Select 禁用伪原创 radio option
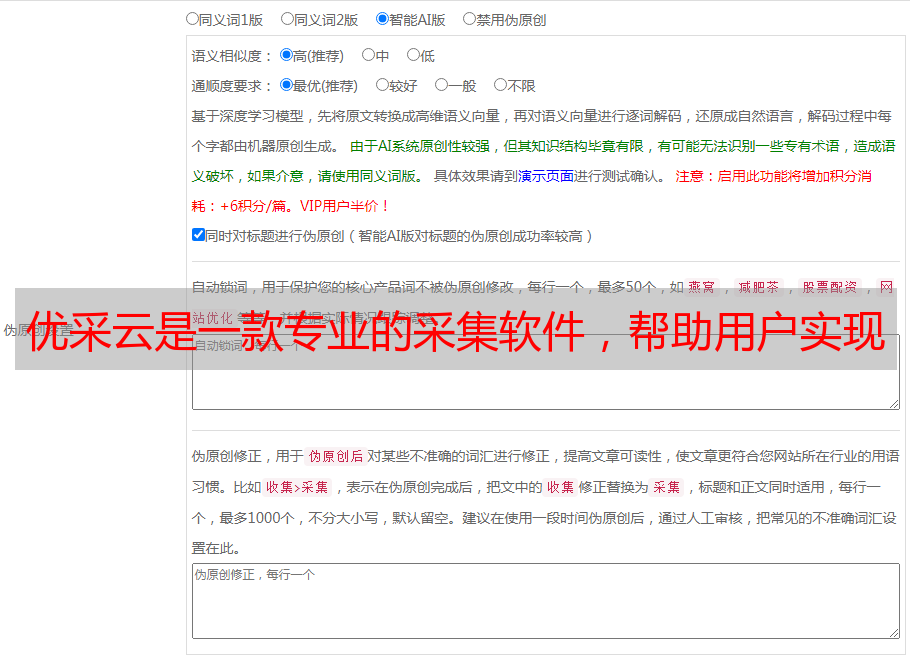911x658 pixels. (469, 19)
